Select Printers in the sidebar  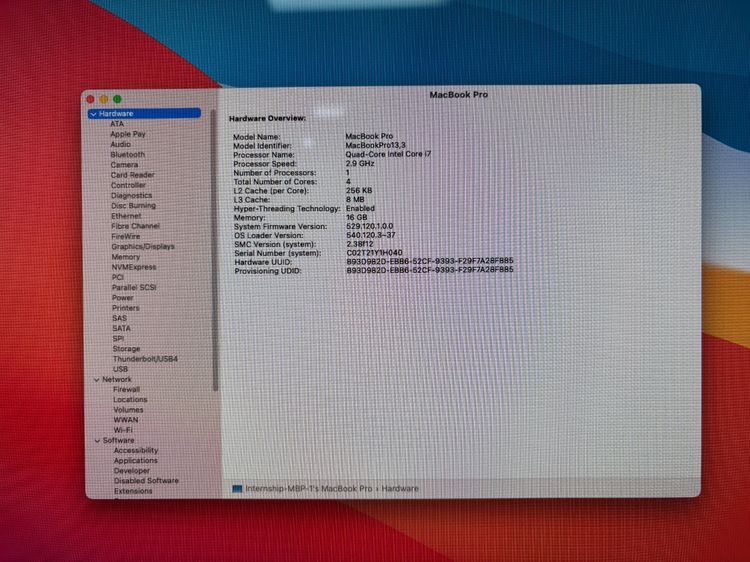(x=126, y=309)
